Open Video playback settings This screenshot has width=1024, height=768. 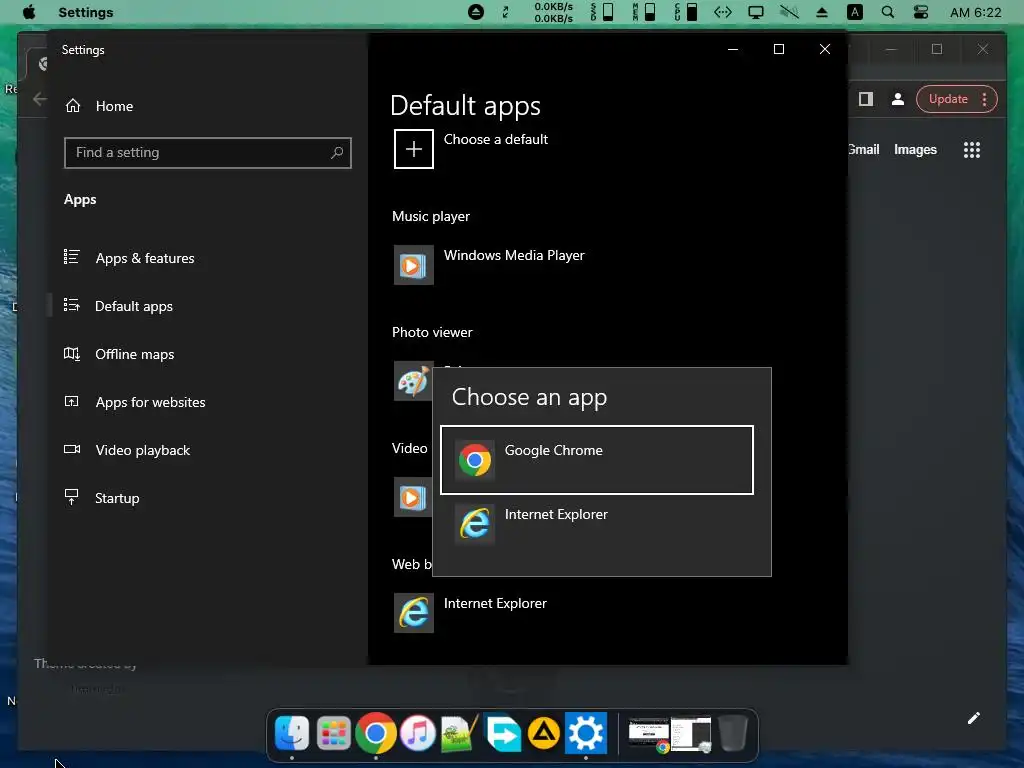(209, 450)
